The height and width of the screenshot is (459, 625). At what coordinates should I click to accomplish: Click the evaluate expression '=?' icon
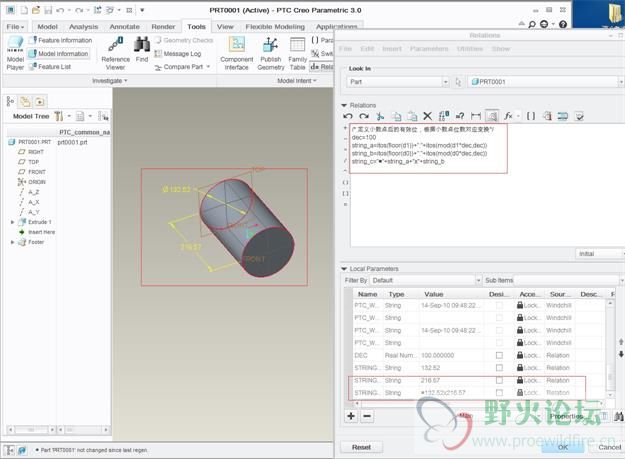point(460,116)
